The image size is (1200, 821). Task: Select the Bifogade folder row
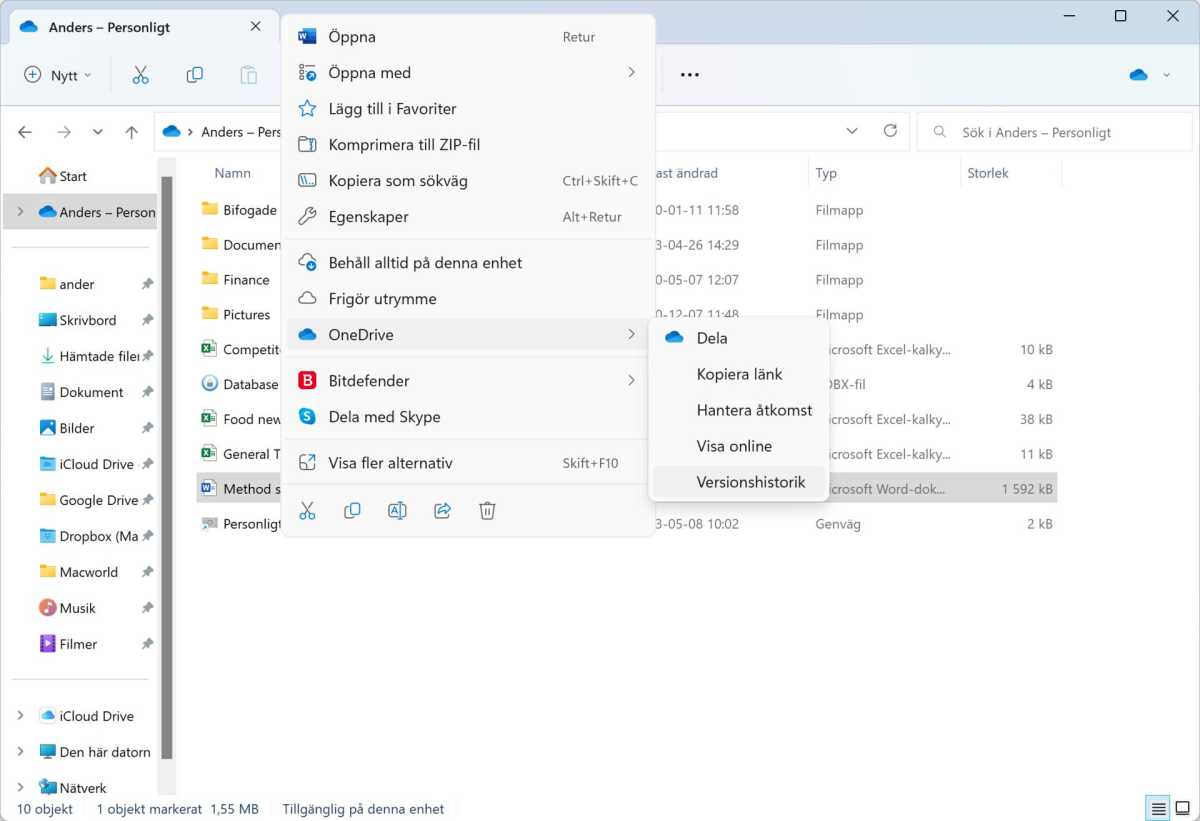[627, 210]
